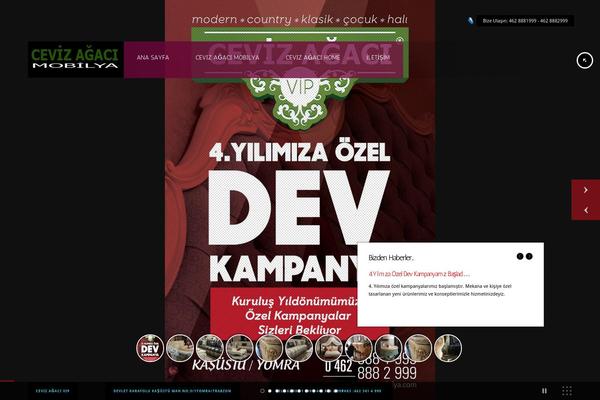Select the last circular slide thumbnail
The image size is (600, 400).
[448, 348]
